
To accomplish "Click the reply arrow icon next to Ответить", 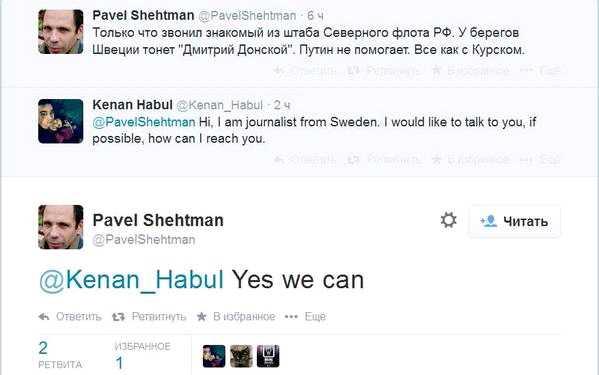I will point(44,317).
